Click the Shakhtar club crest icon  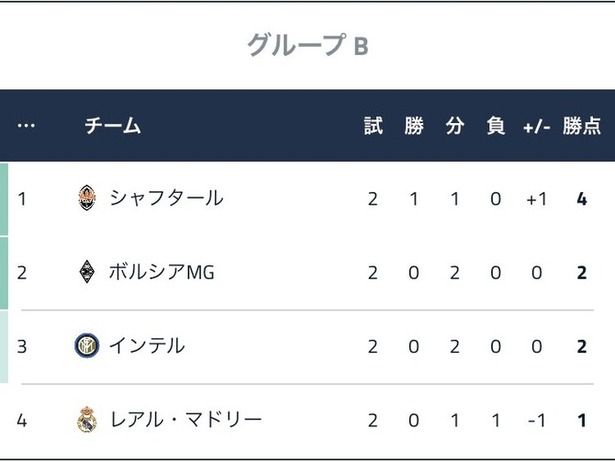coord(87,198)
